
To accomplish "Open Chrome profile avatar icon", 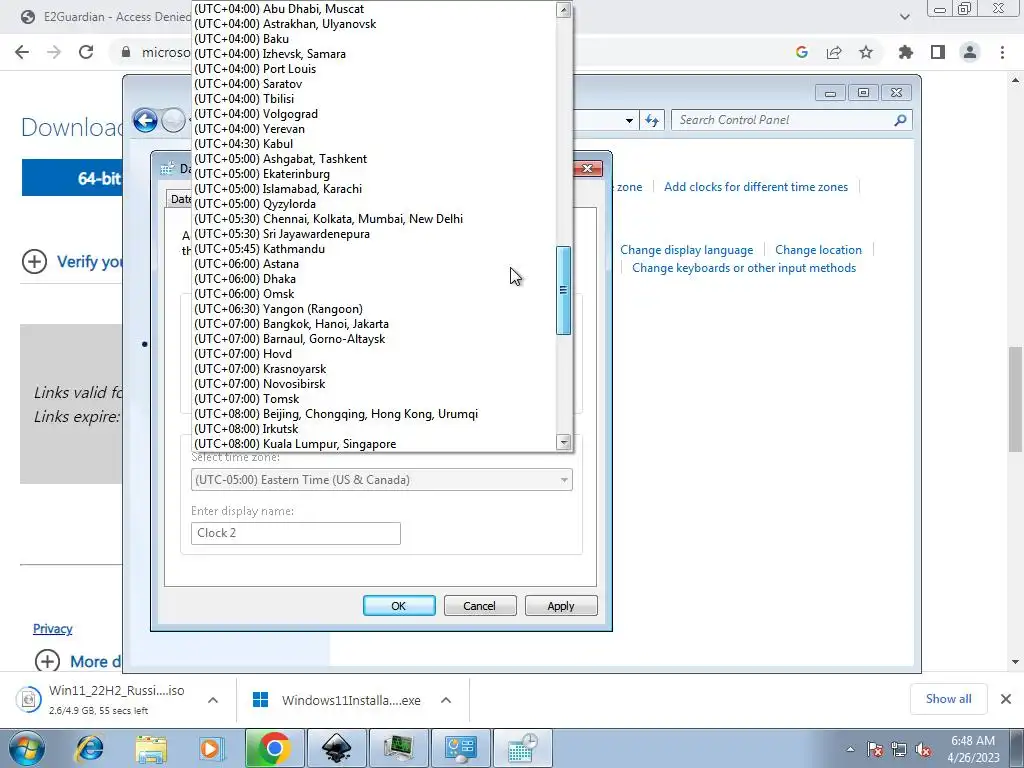I will pyautogui.click(x=970, y=52).
